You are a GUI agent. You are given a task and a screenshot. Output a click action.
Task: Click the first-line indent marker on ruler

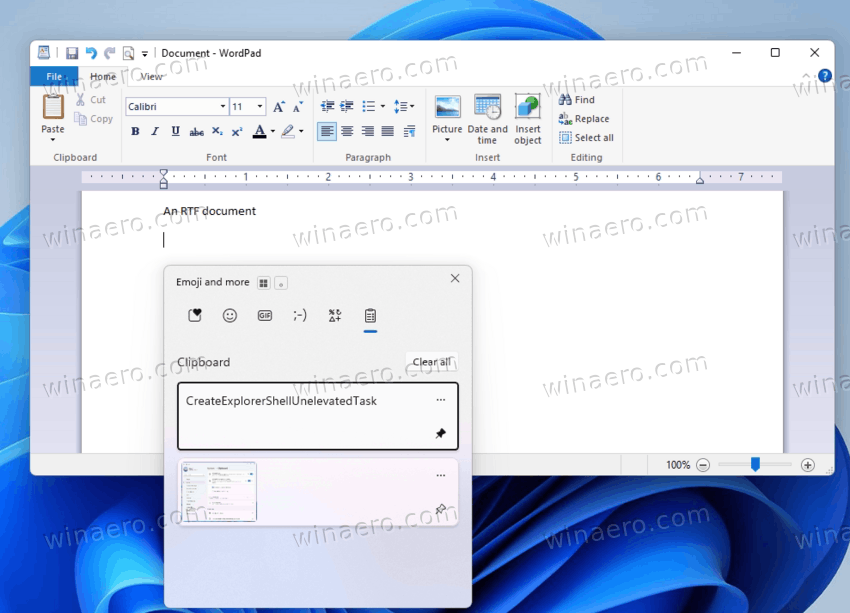[x=164, y=173]
